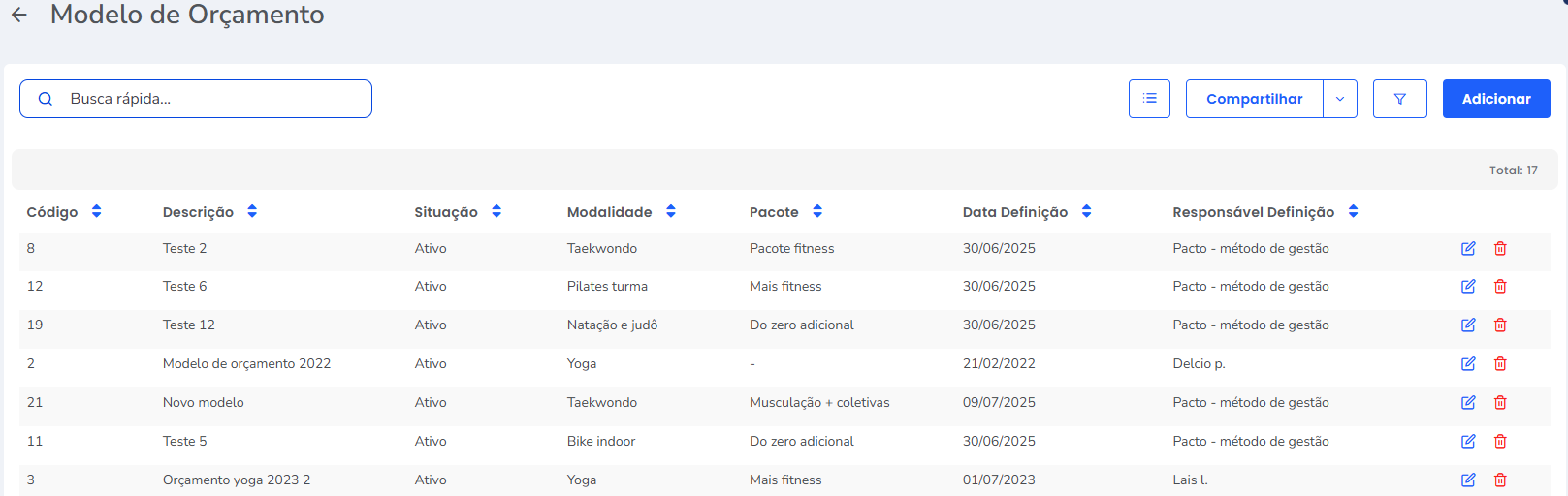Sort by Situação column

pos(496,212)
